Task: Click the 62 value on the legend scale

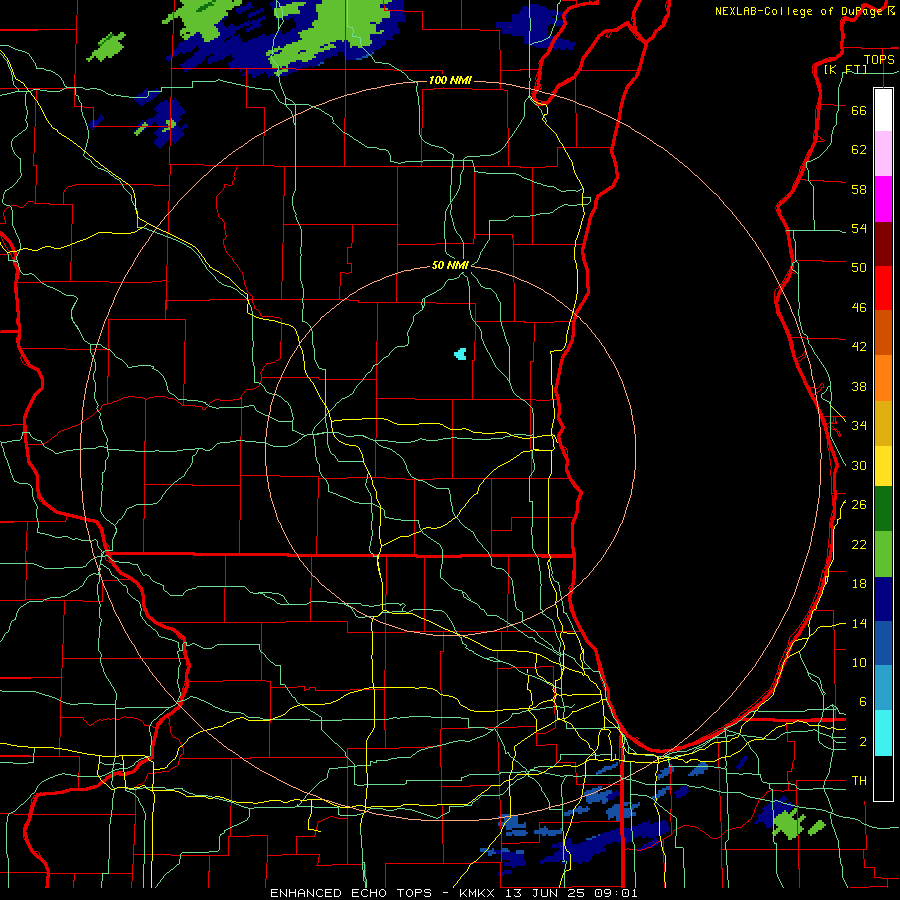Action: pos(859,150)
